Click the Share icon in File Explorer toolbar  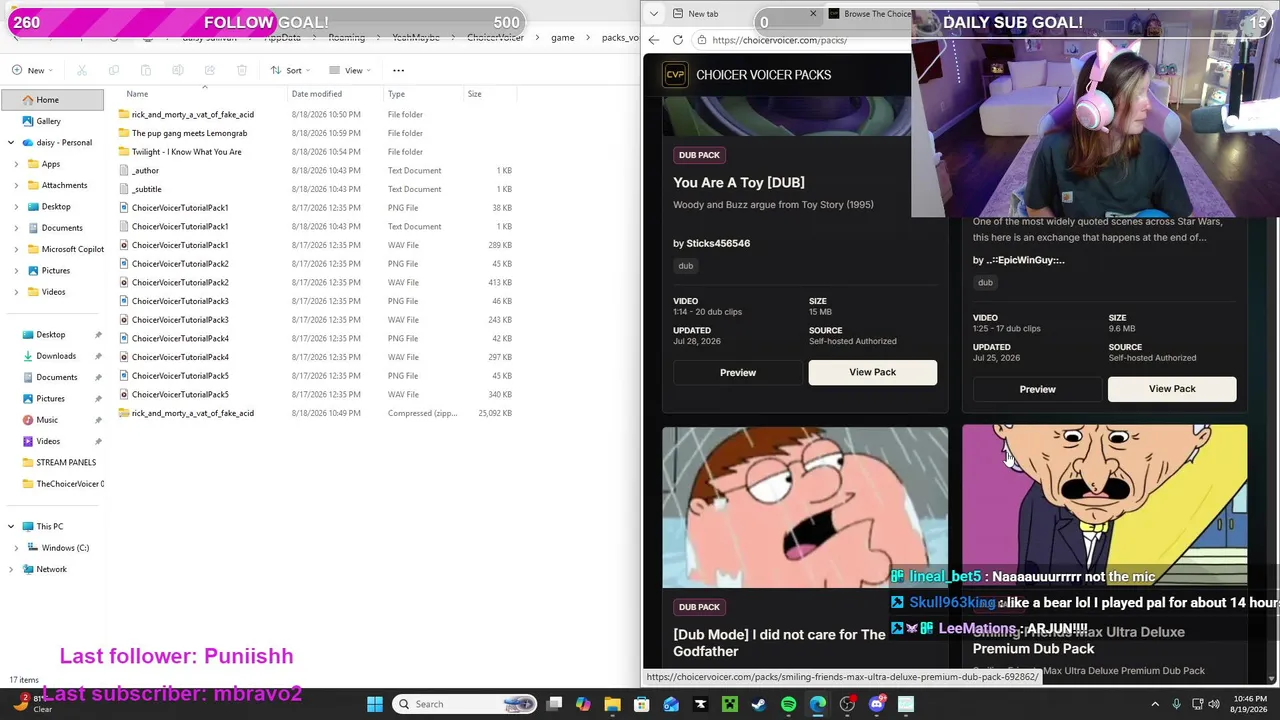210,70
